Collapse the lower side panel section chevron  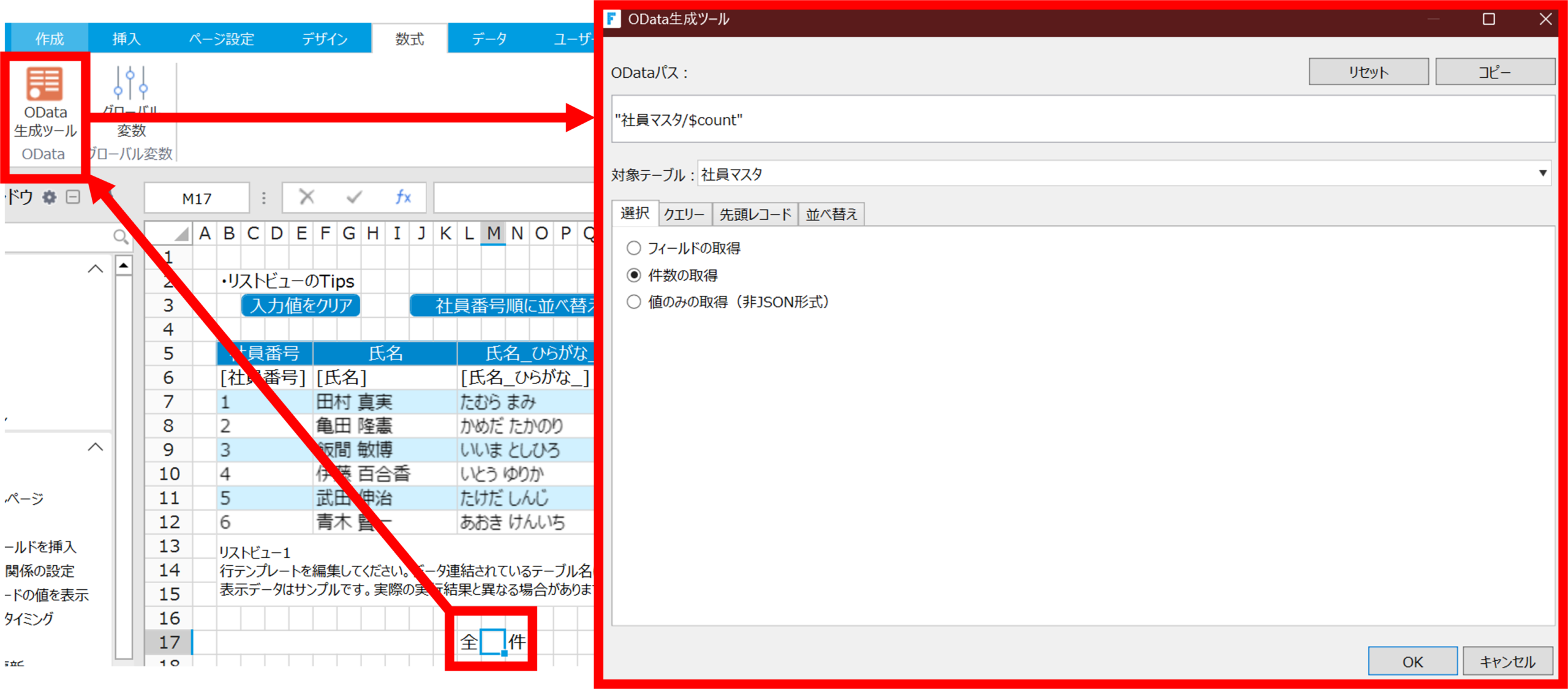click(x=95, y=447)
